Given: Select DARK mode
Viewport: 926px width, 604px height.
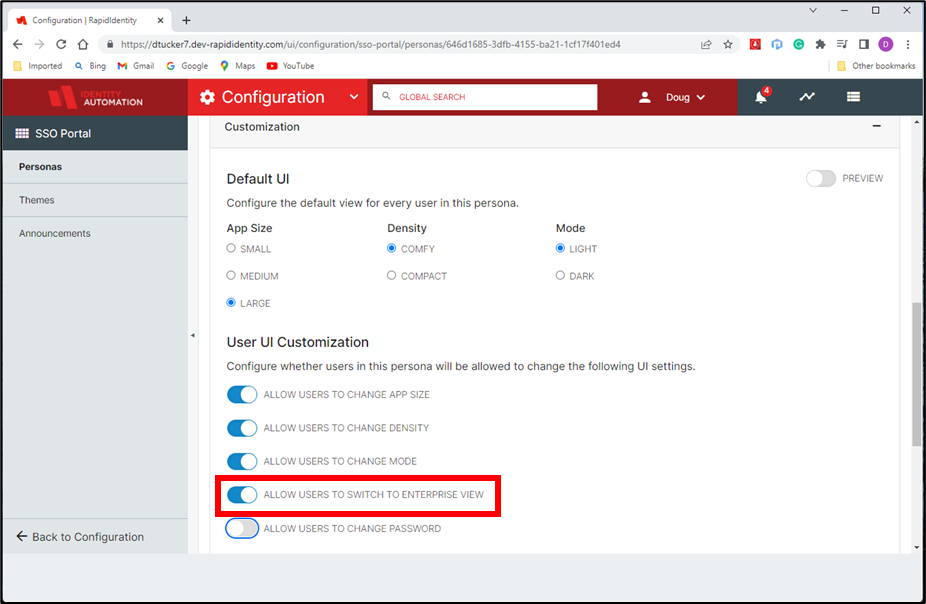Looking at the screenshot, I should tap(560, 275).
